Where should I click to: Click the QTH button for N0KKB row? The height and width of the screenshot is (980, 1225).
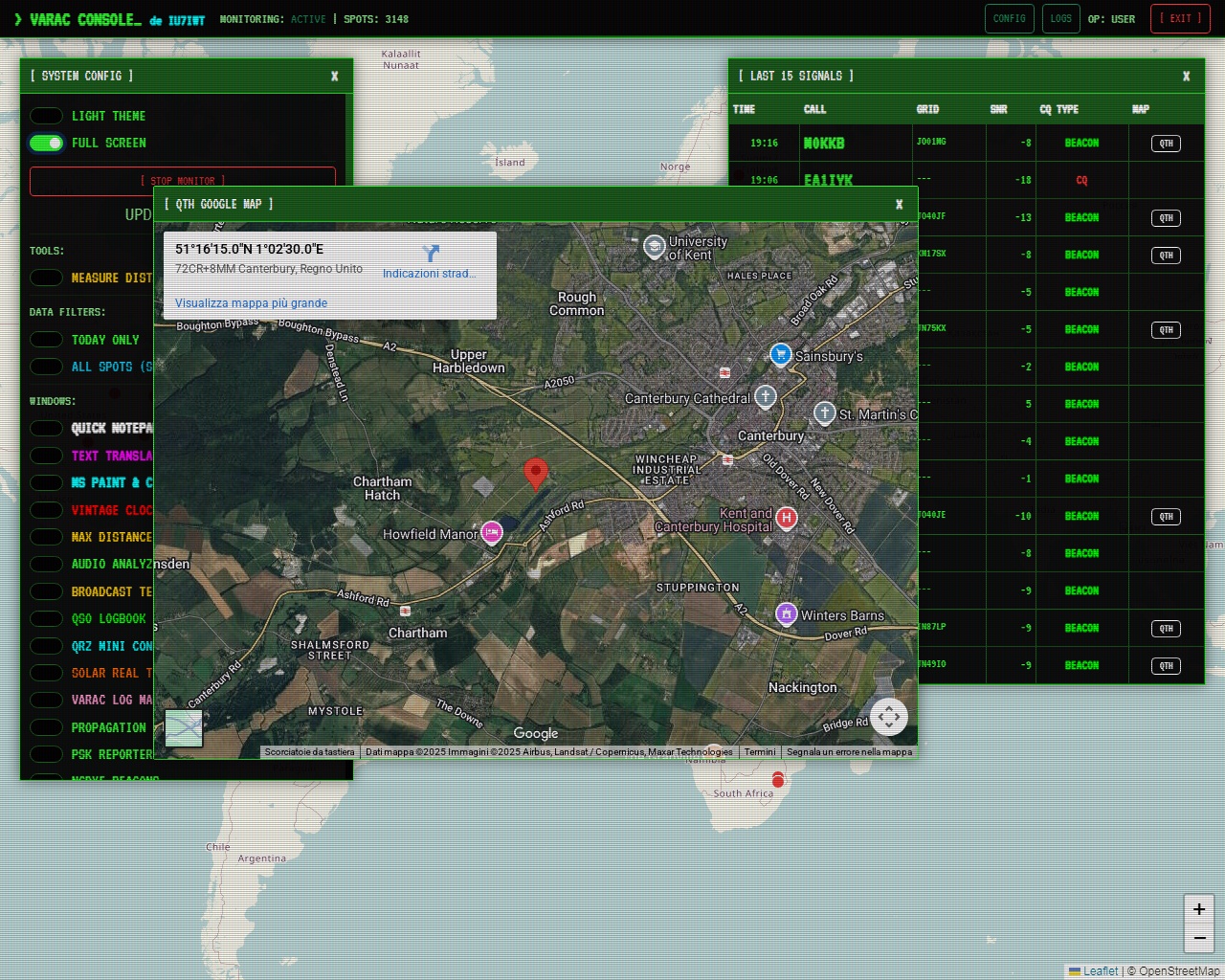pyautogui.click(x=1166, y=144)
